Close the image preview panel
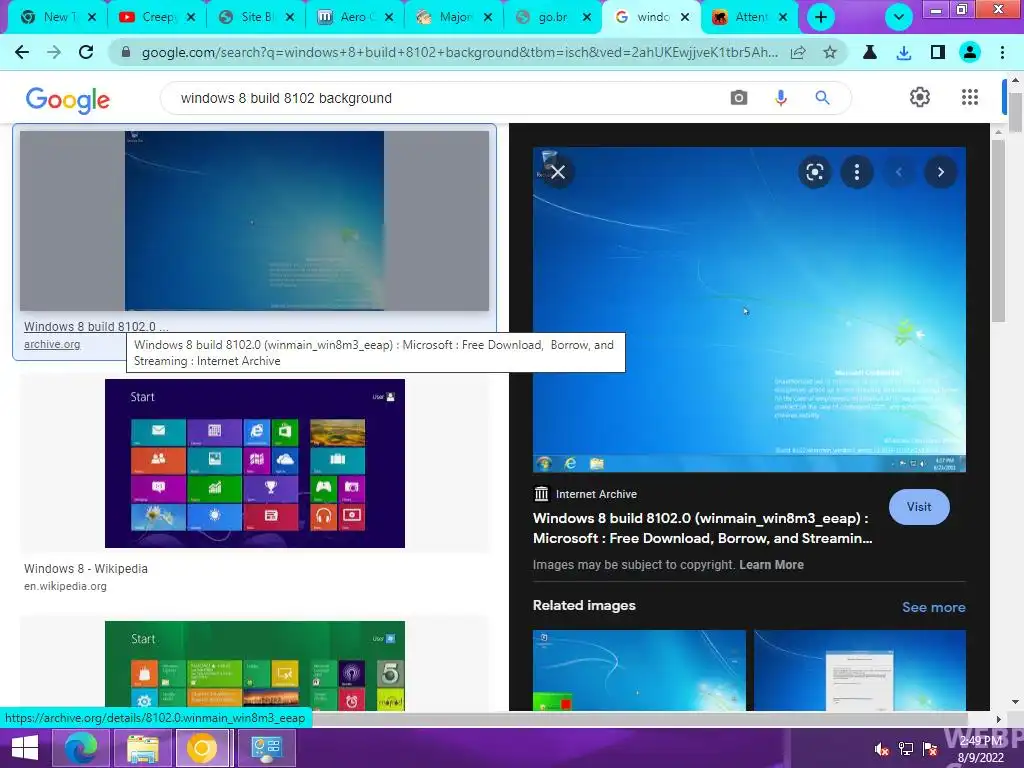The height and width of the screenshot is (768, 1024). click(x=558, y=172)
